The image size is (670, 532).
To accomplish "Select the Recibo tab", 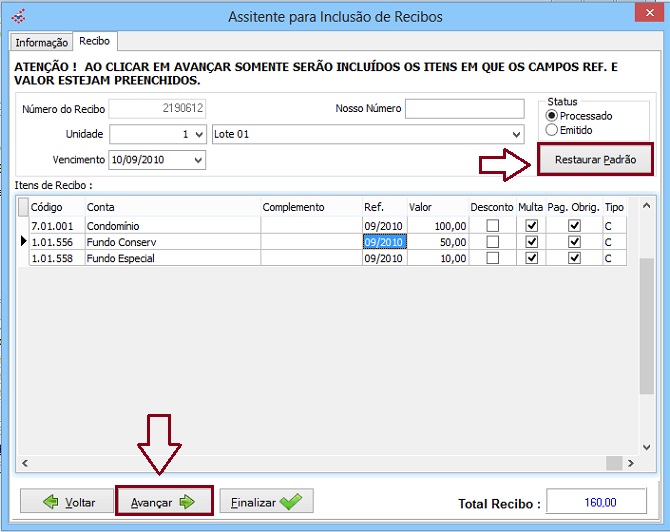I will [x=95, y=41].
